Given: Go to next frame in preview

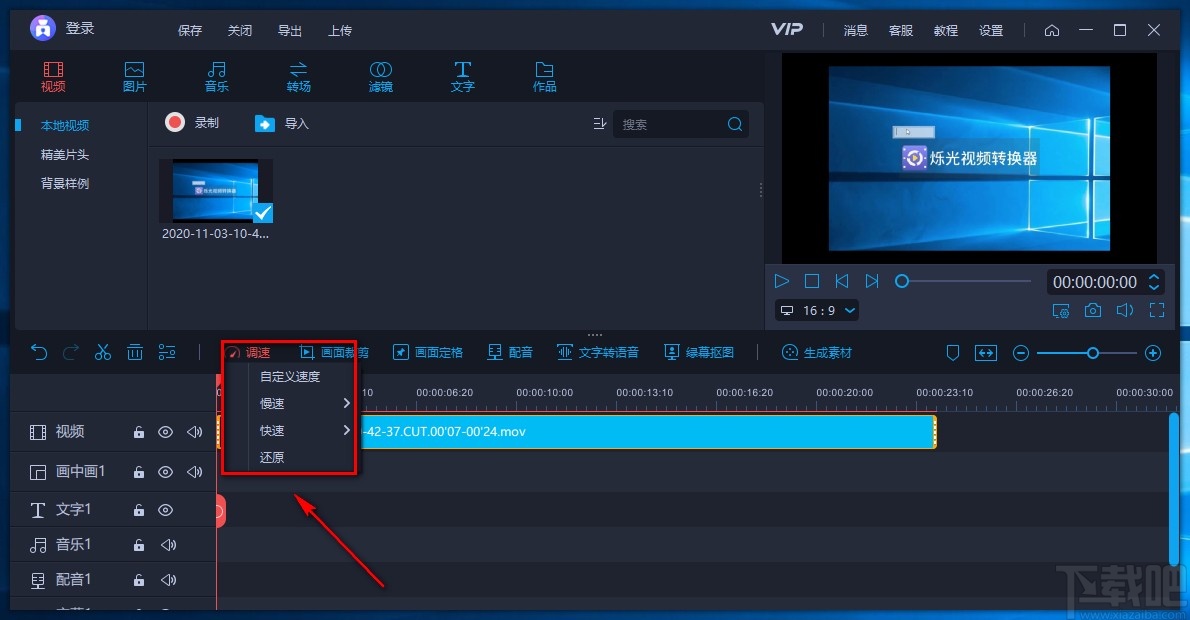Looking at the screenshot, I should pyautogui.click(x=872, y=281).
